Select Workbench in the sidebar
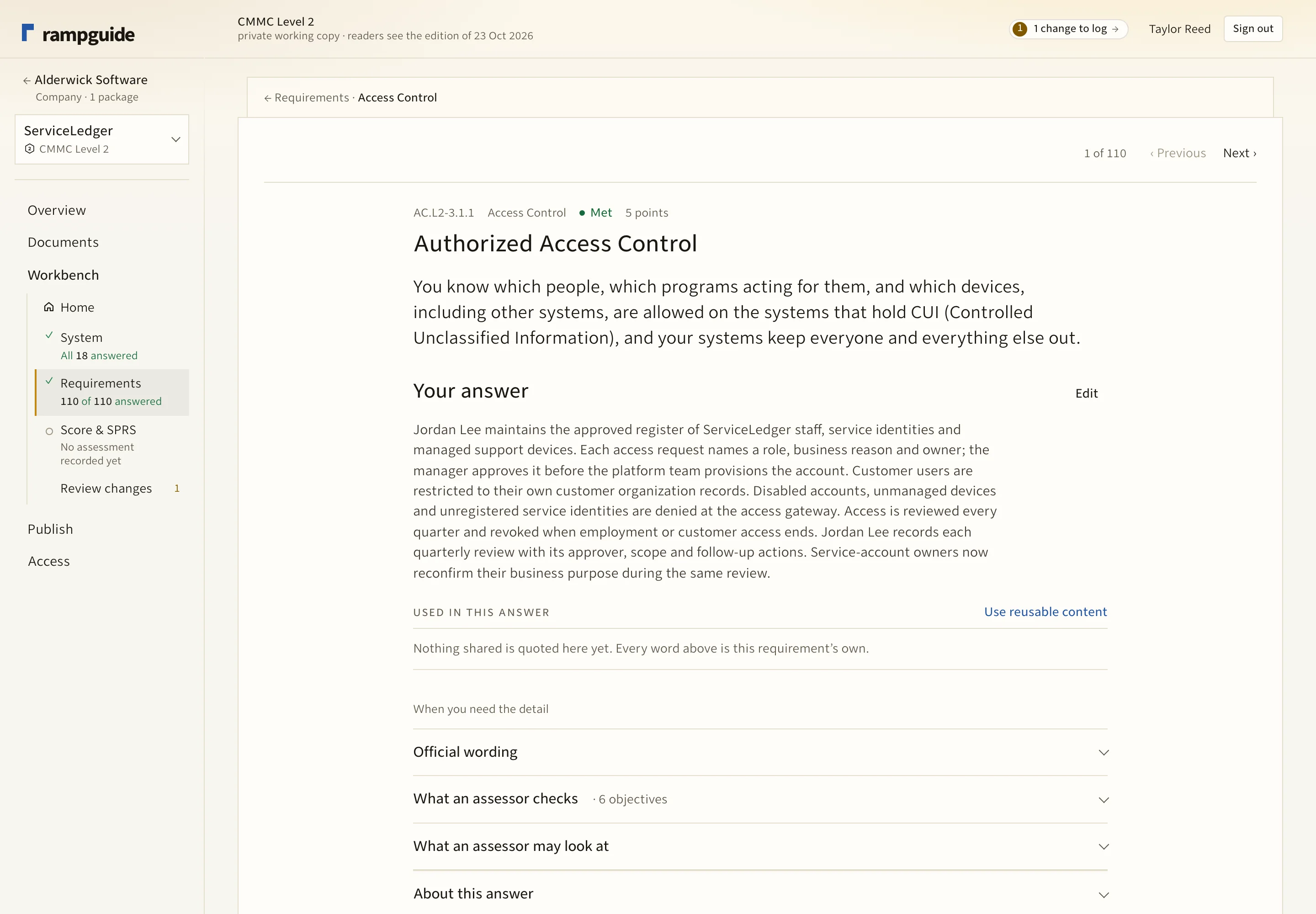The width and height of the screenshot is (1316, 914). click(x=63, y=275)
